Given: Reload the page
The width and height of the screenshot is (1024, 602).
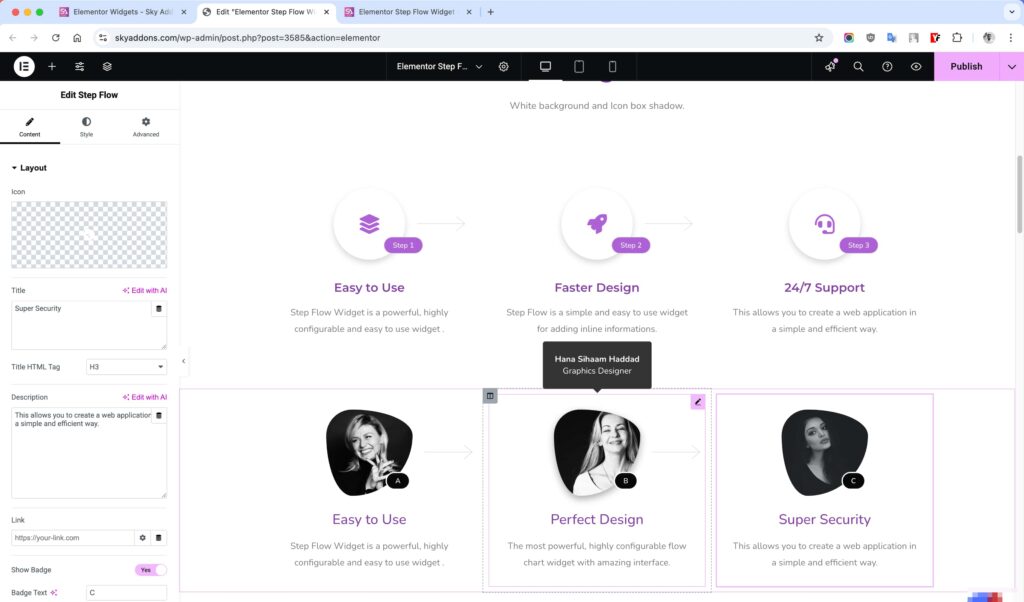Looking at the screenshot, I should tap(56, 38).
